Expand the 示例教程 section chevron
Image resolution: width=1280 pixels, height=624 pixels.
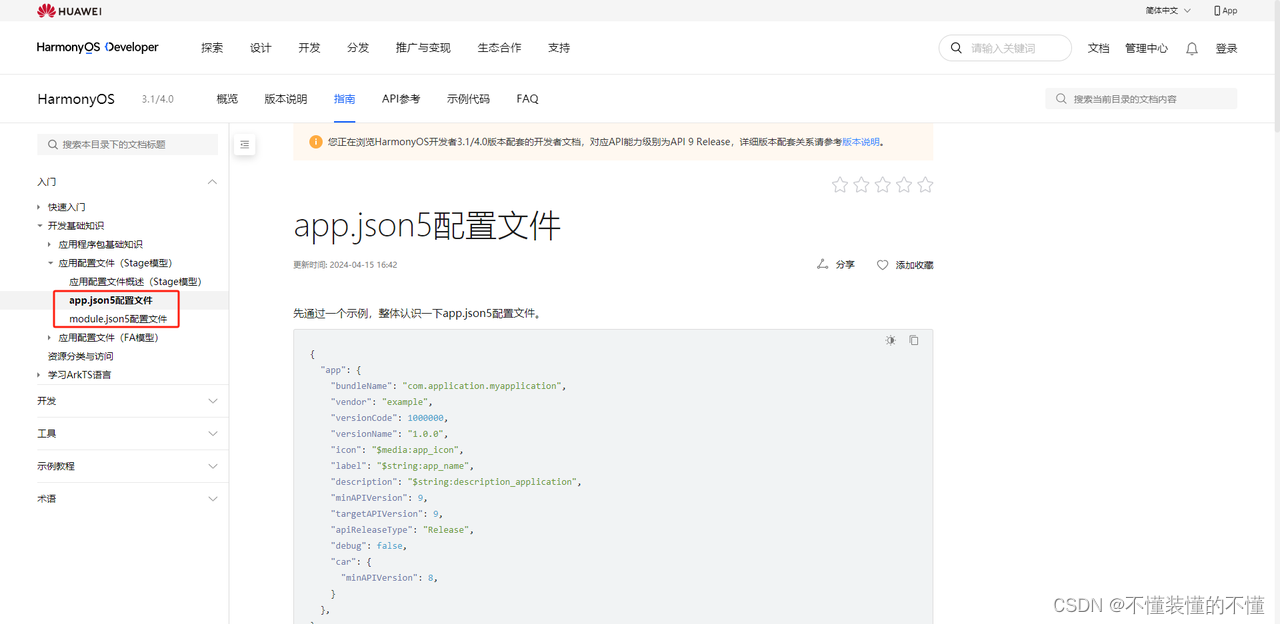point(212,466)
